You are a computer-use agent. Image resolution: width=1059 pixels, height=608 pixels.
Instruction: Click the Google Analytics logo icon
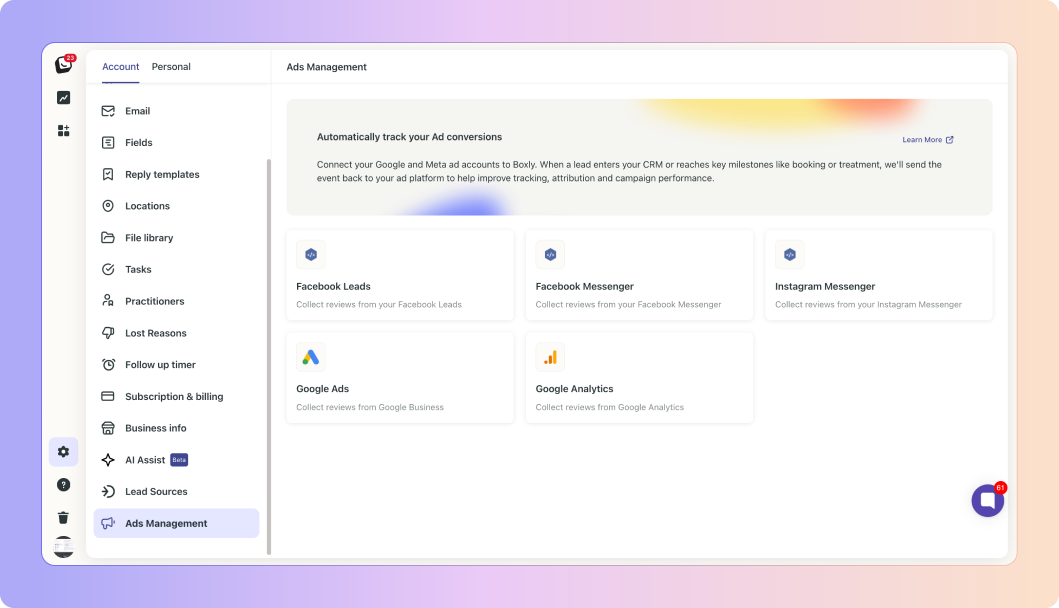pos(550,357)
